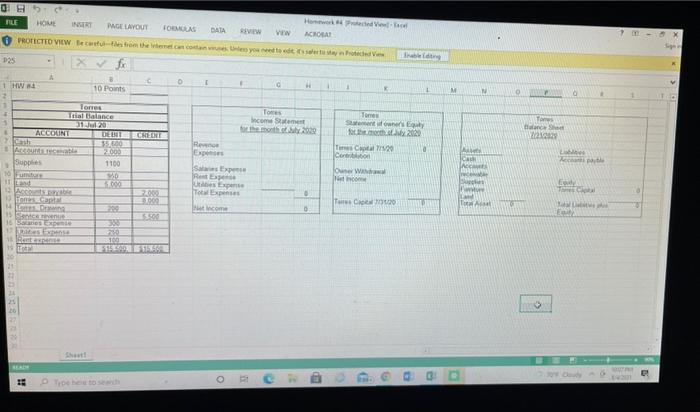The height and width of the screenshot is (412, 700).
Task: Click 'Total Asset' in Balance Sheet
Action: pos(475,203)
